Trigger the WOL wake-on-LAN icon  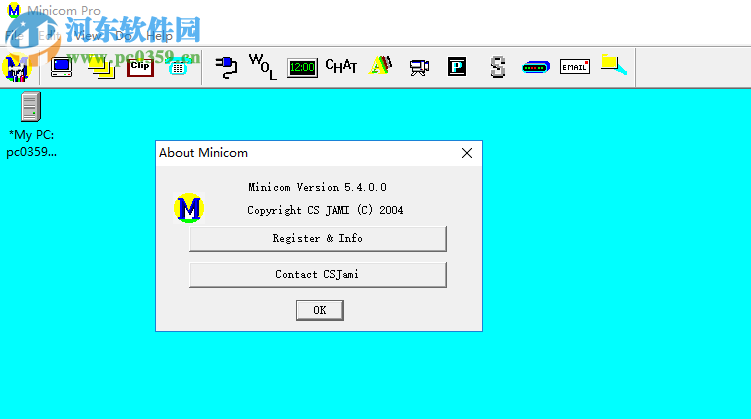263,67
